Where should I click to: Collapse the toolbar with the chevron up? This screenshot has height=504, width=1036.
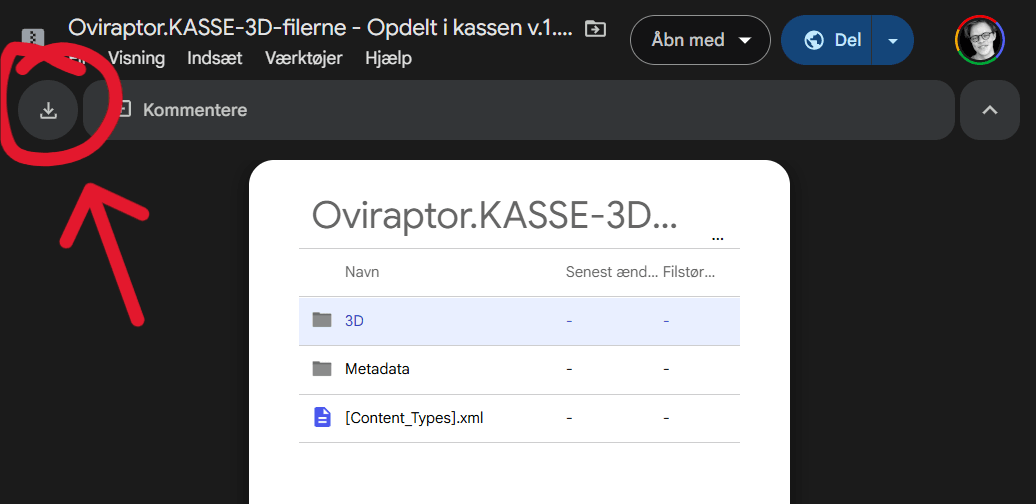point(990,110)
